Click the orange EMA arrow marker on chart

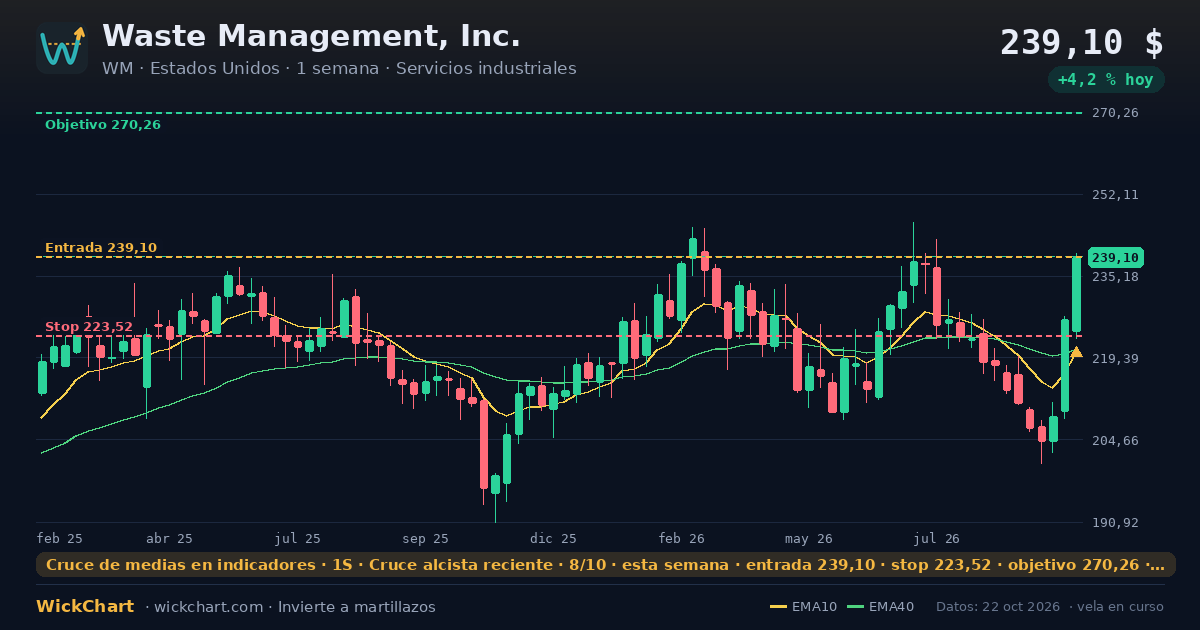tap(1076, 352)
